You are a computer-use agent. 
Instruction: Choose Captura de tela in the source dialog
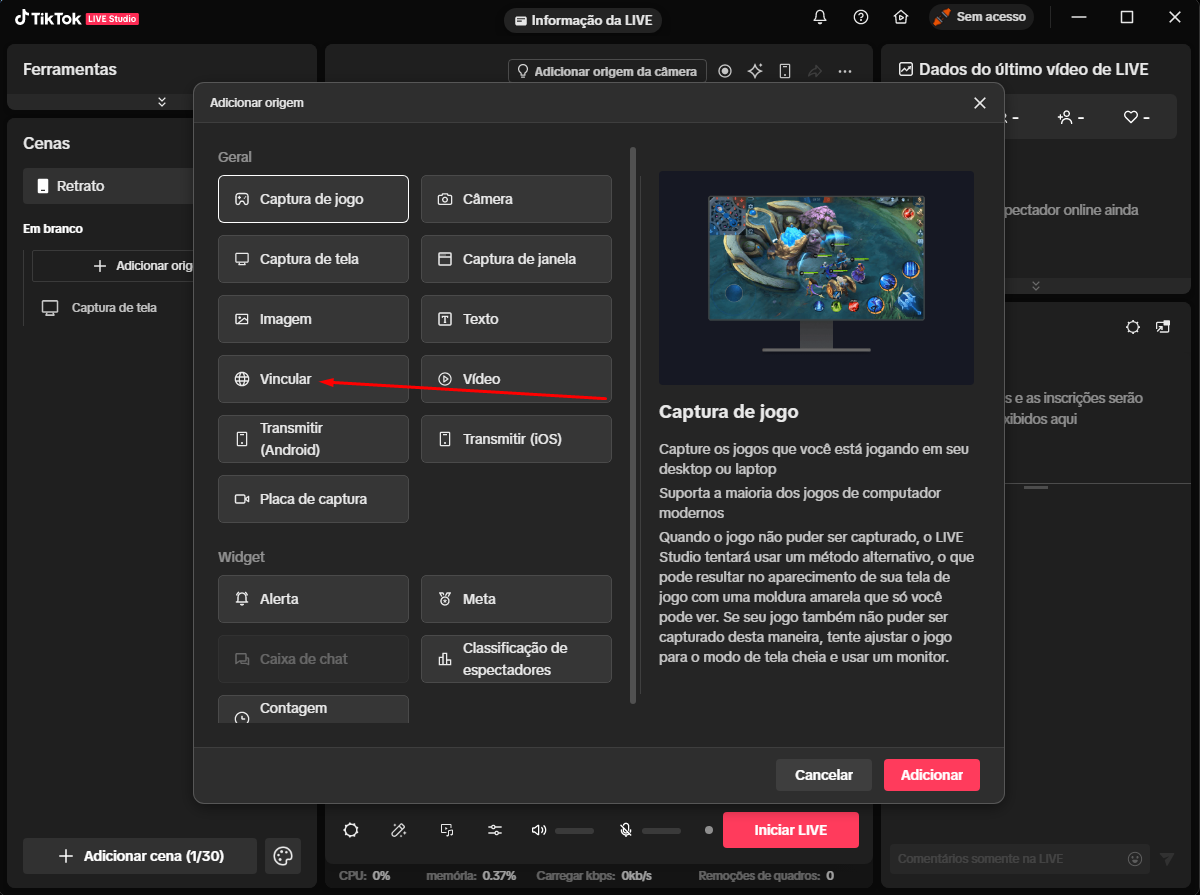pyautogui.click(x=313, y=259)
